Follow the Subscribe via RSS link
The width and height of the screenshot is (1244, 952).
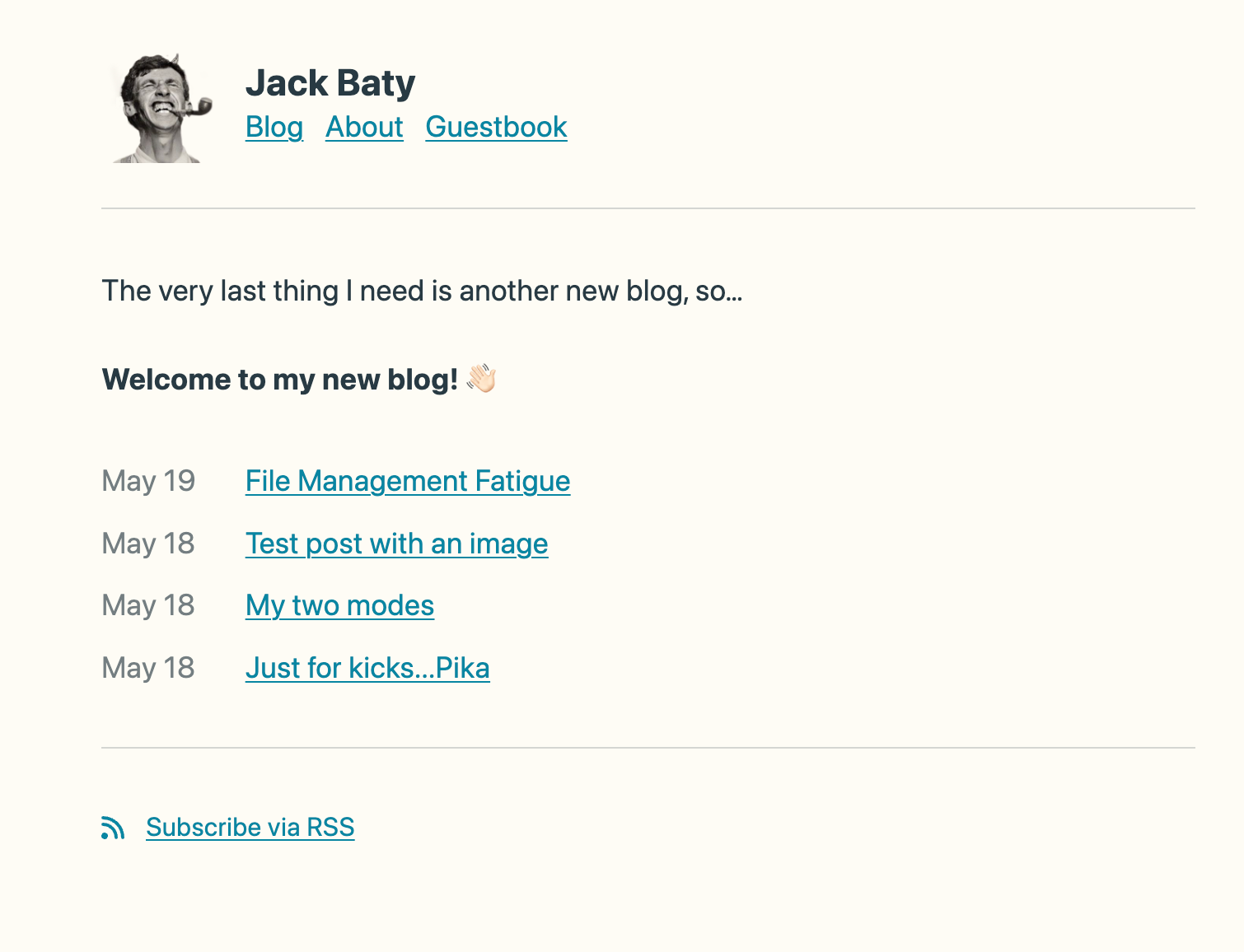point(250,827)
